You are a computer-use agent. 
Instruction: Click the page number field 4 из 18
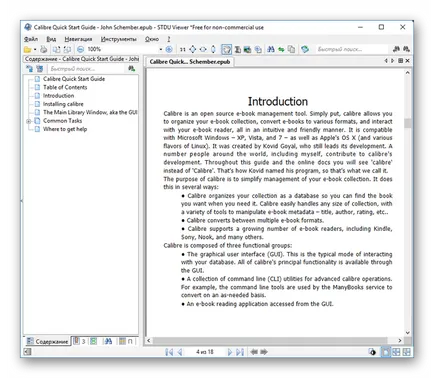(205, 352)
